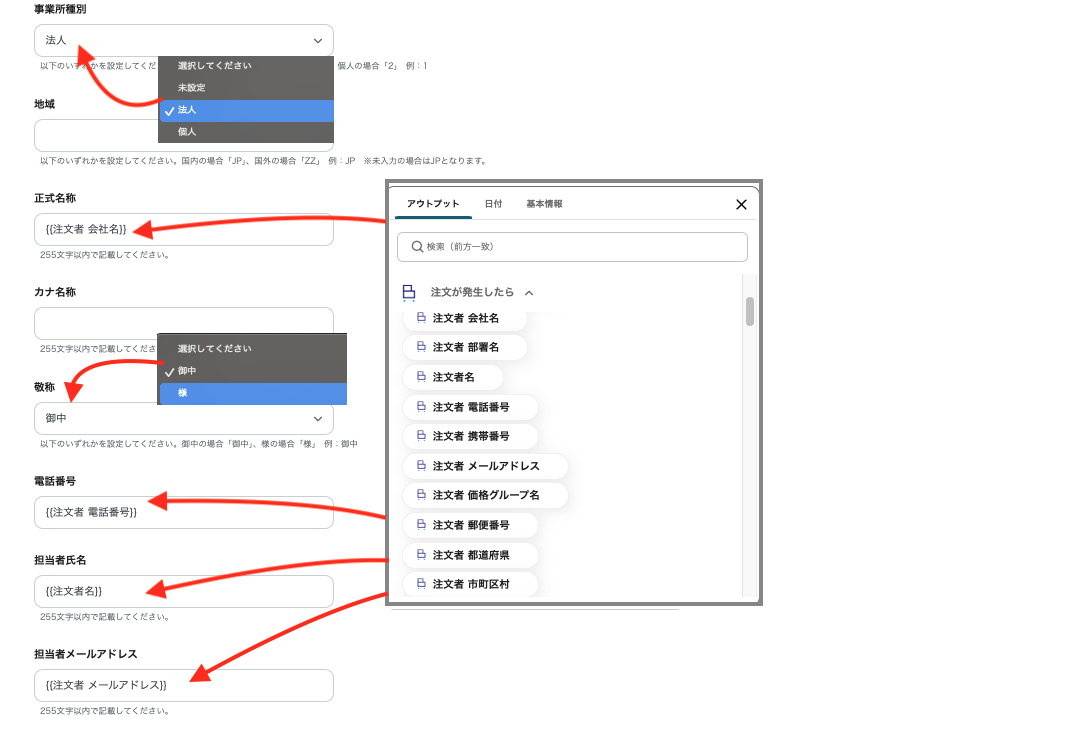Select the 注文者 市町区村 output chip
The width and height of the screenshot is (1078, 731).
(470, 585)
